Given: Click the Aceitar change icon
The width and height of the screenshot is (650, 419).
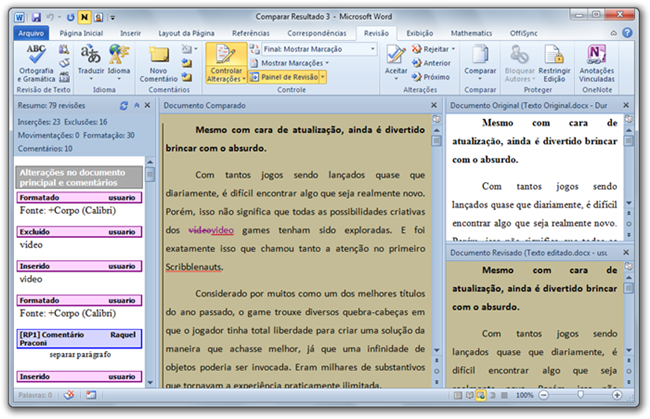Looking at the screenshot, I should coord(396,56).
